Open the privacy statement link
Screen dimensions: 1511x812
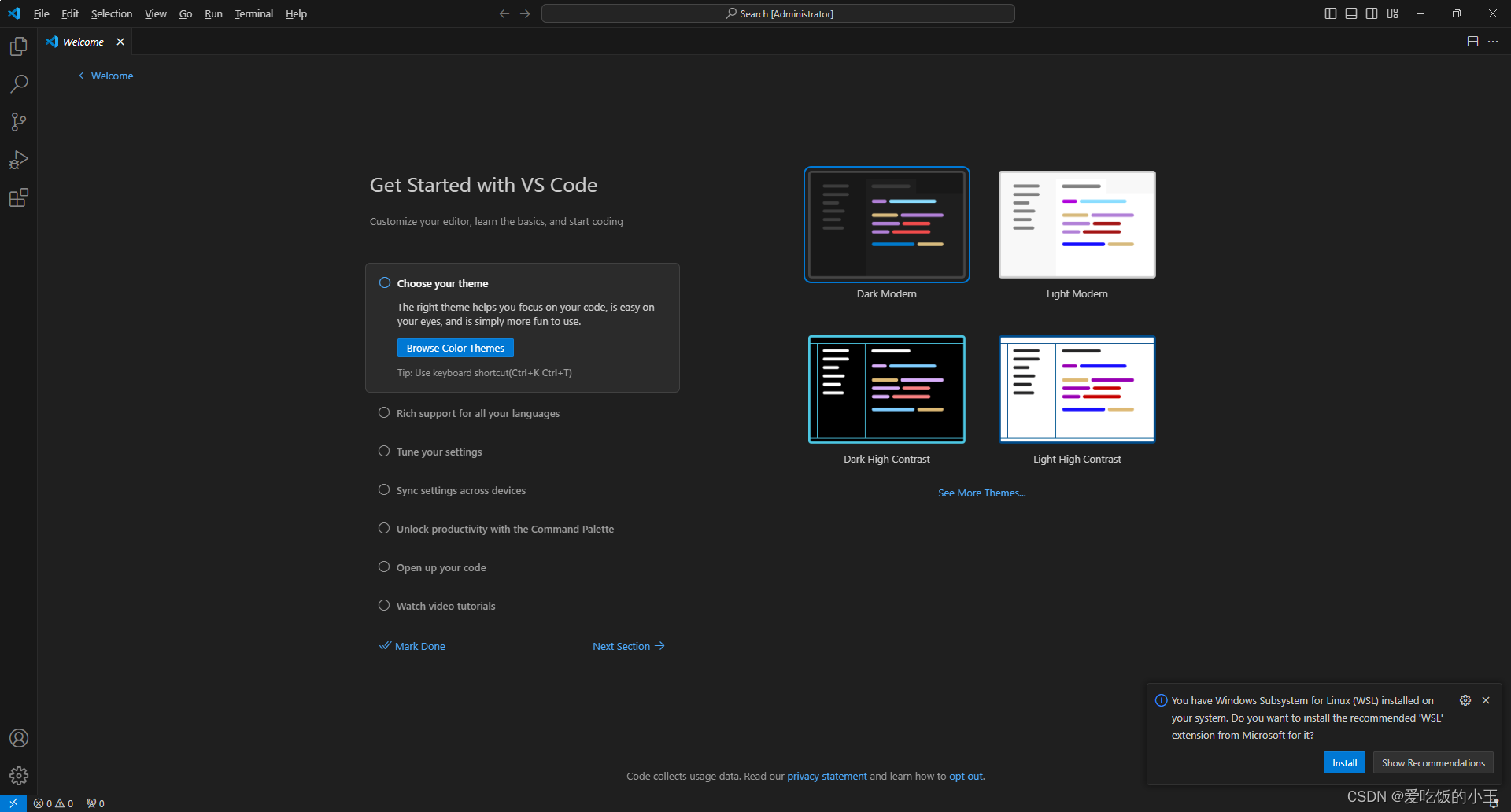[827, 777]
